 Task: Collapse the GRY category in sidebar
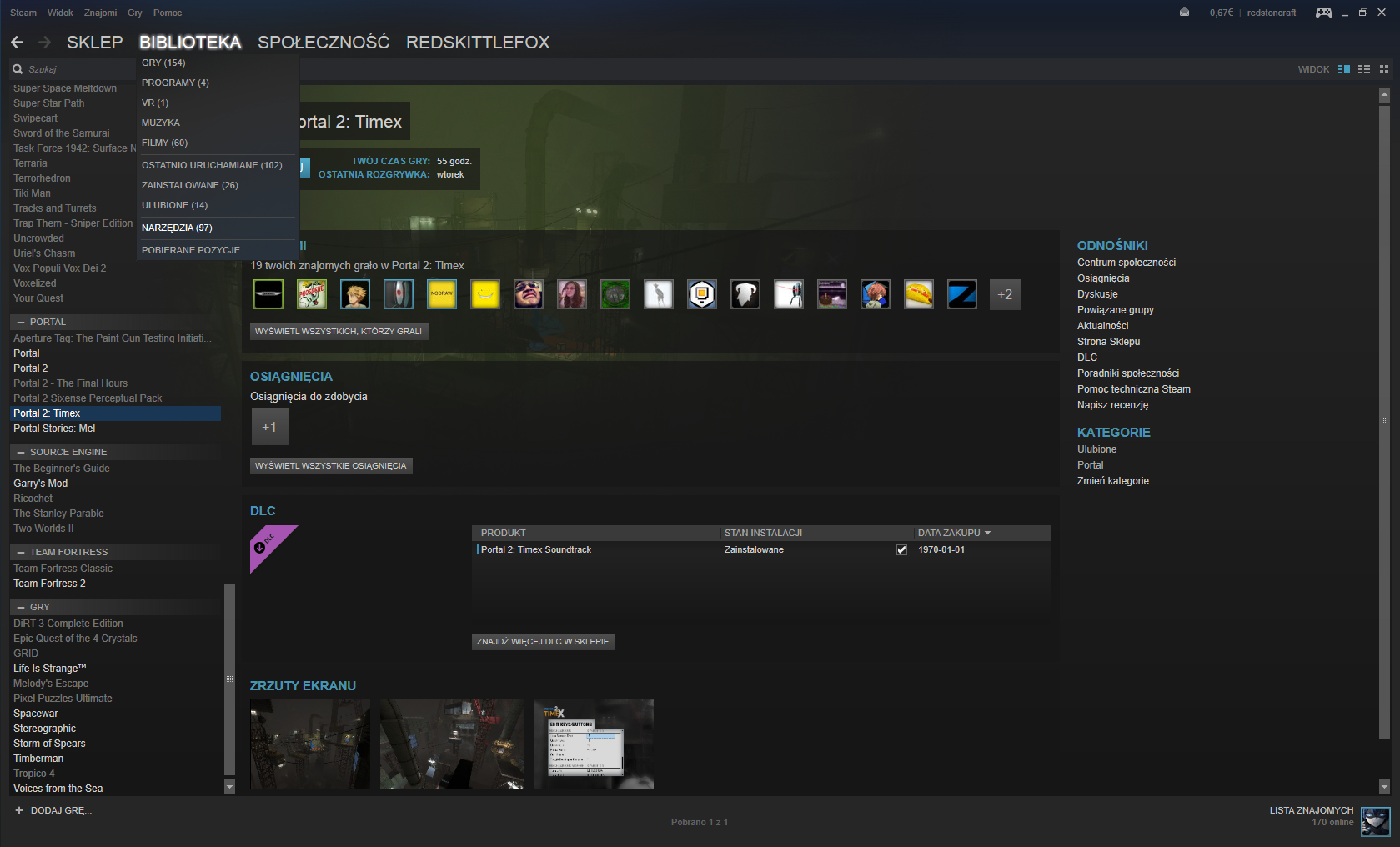click(21, 607)
